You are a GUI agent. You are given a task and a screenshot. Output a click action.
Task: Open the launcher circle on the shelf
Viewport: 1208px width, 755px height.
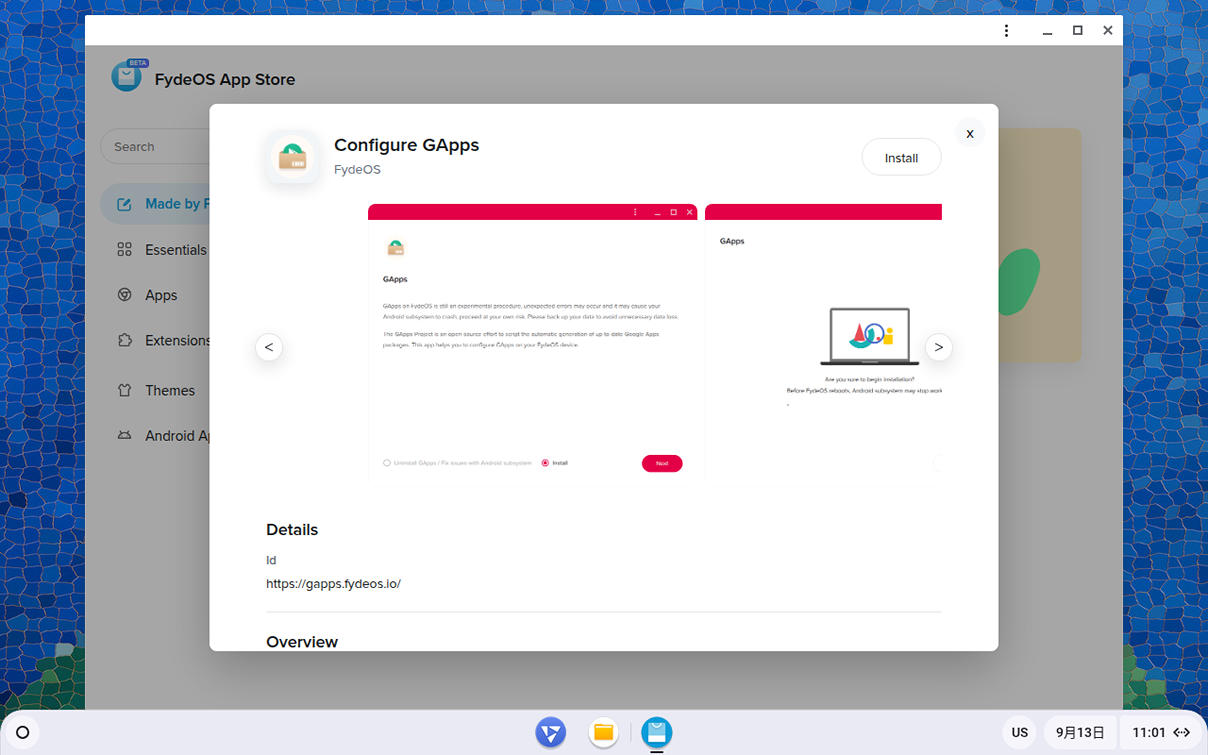23,732
